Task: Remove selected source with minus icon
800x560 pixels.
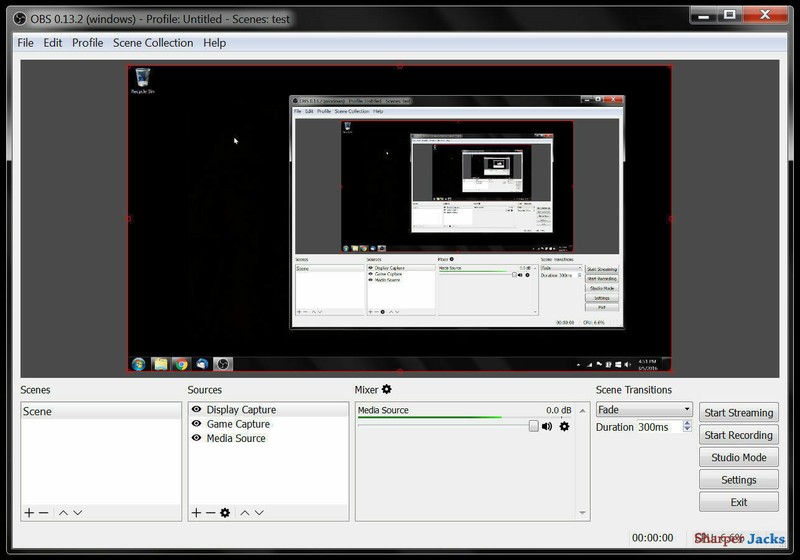Action: click(210, 513)
